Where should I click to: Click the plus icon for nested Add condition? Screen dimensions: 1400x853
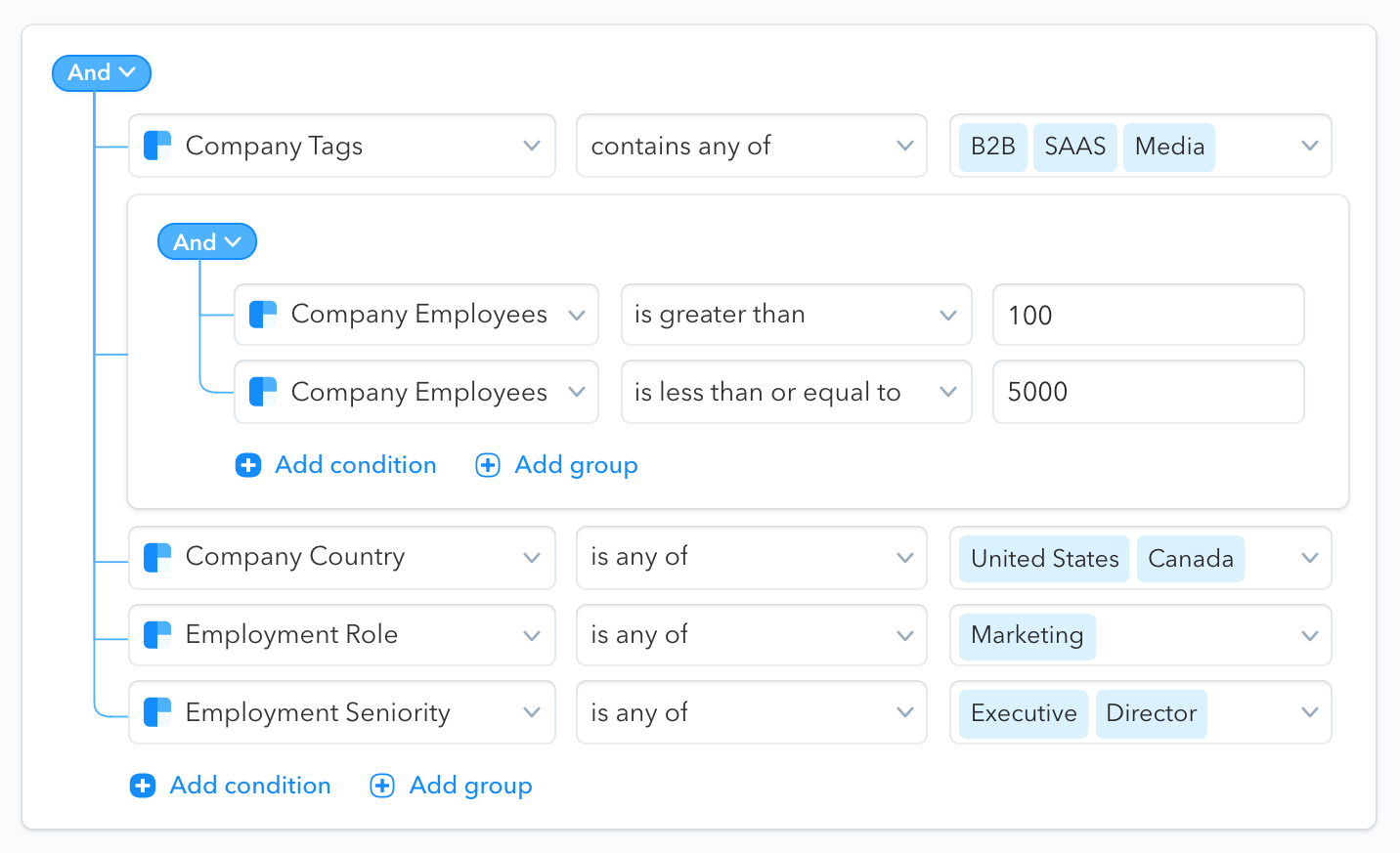[x=248, y=465]
